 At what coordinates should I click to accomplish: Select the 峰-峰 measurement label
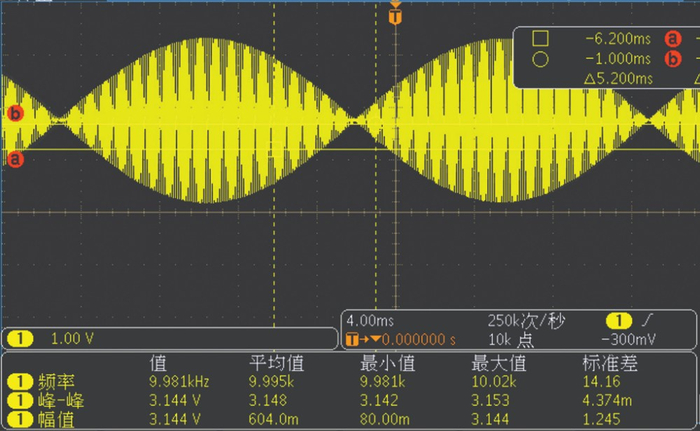(61, 401)
